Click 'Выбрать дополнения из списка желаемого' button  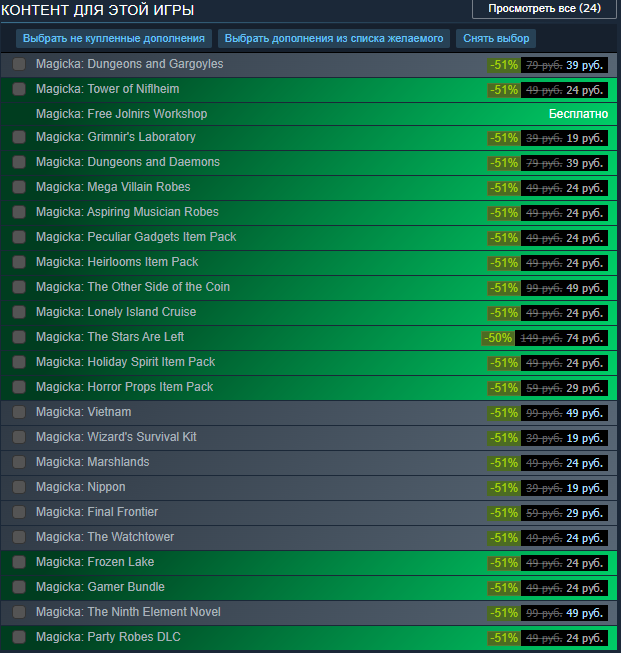[x=334, y=38]
